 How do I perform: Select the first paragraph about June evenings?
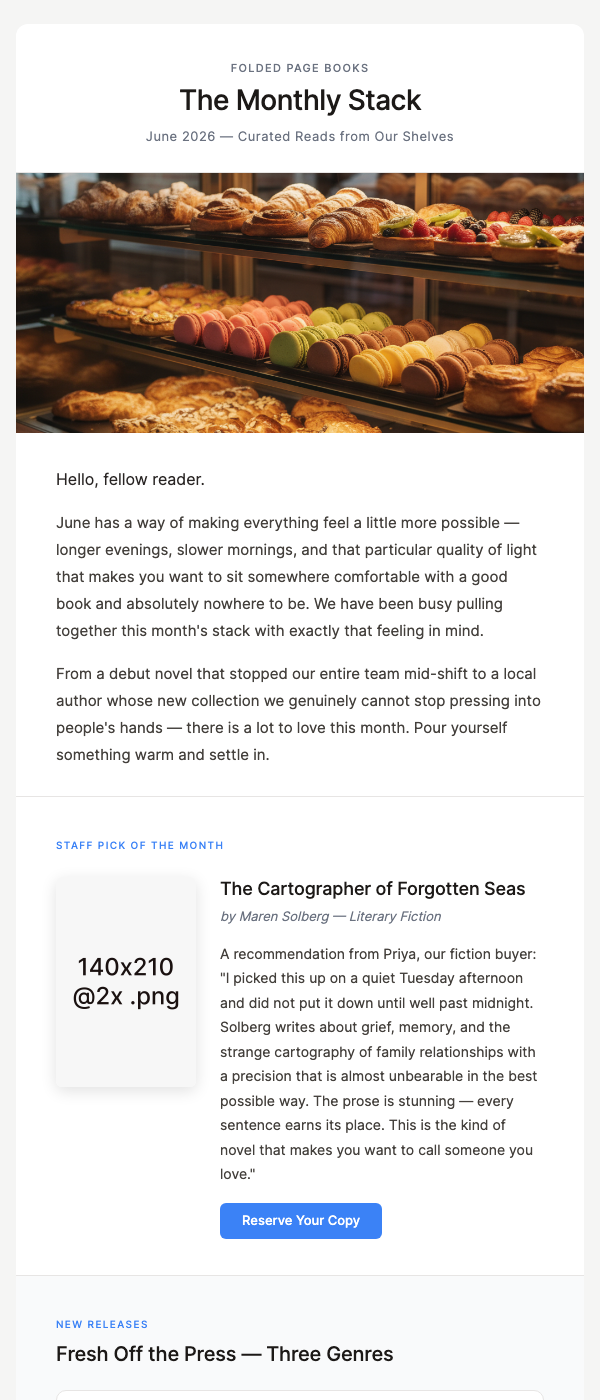click(300, 575)
